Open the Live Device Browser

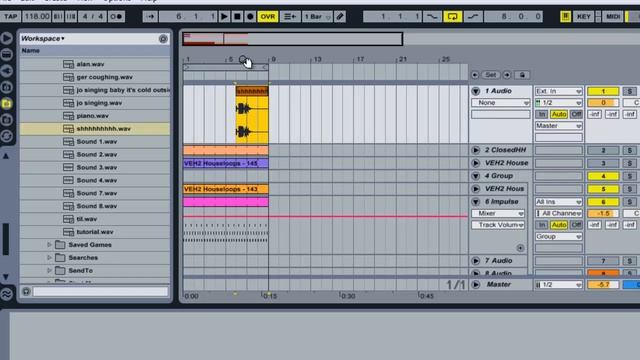point(7,54)
